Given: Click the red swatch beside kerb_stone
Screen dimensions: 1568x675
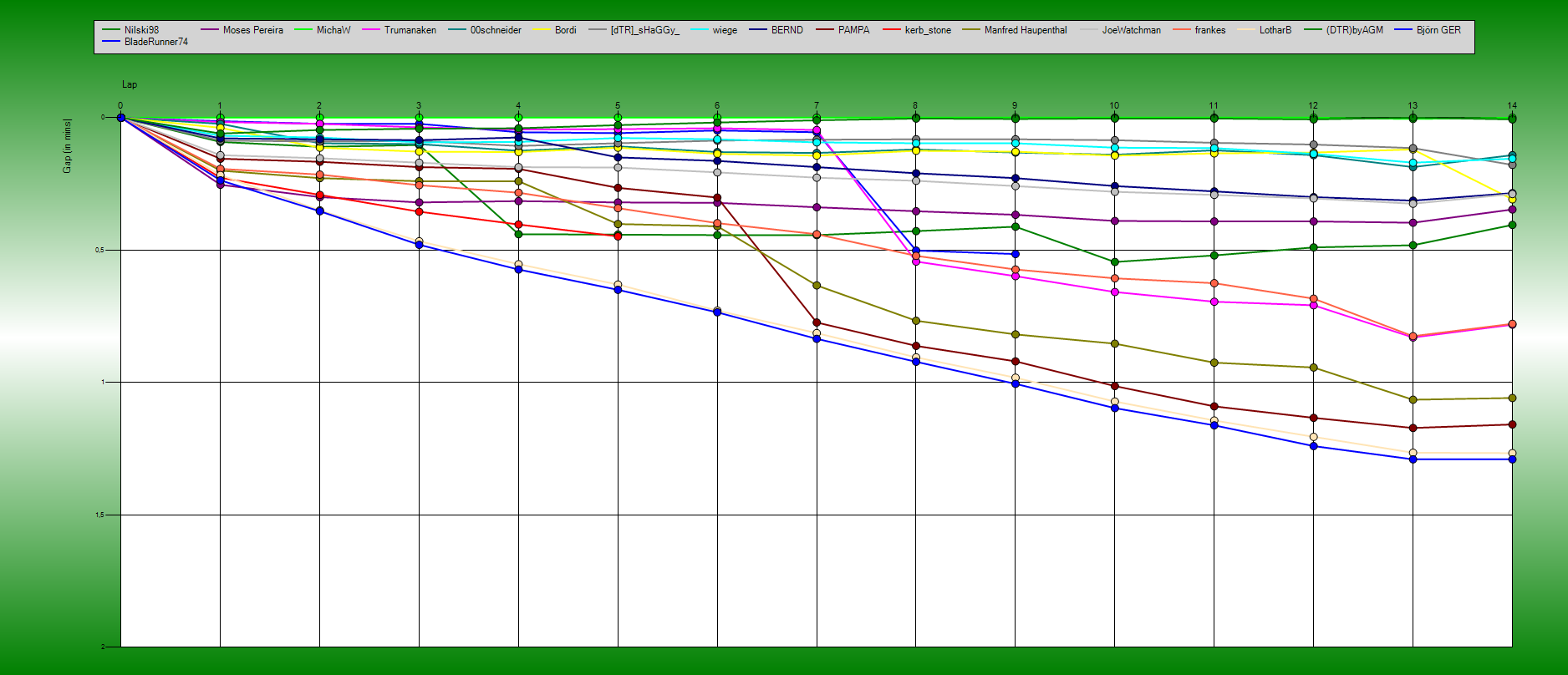Looking at the screenshot, I should [x=892, y=30].
